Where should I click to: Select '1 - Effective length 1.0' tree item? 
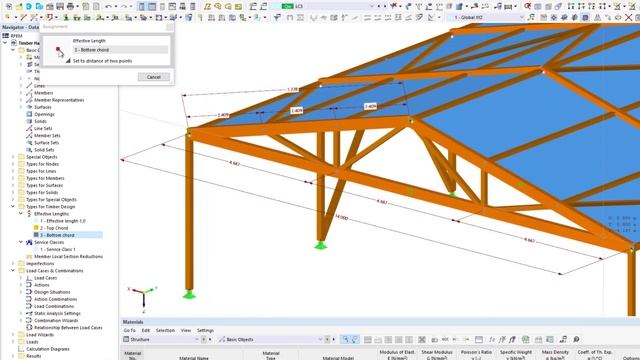(63, 221)
